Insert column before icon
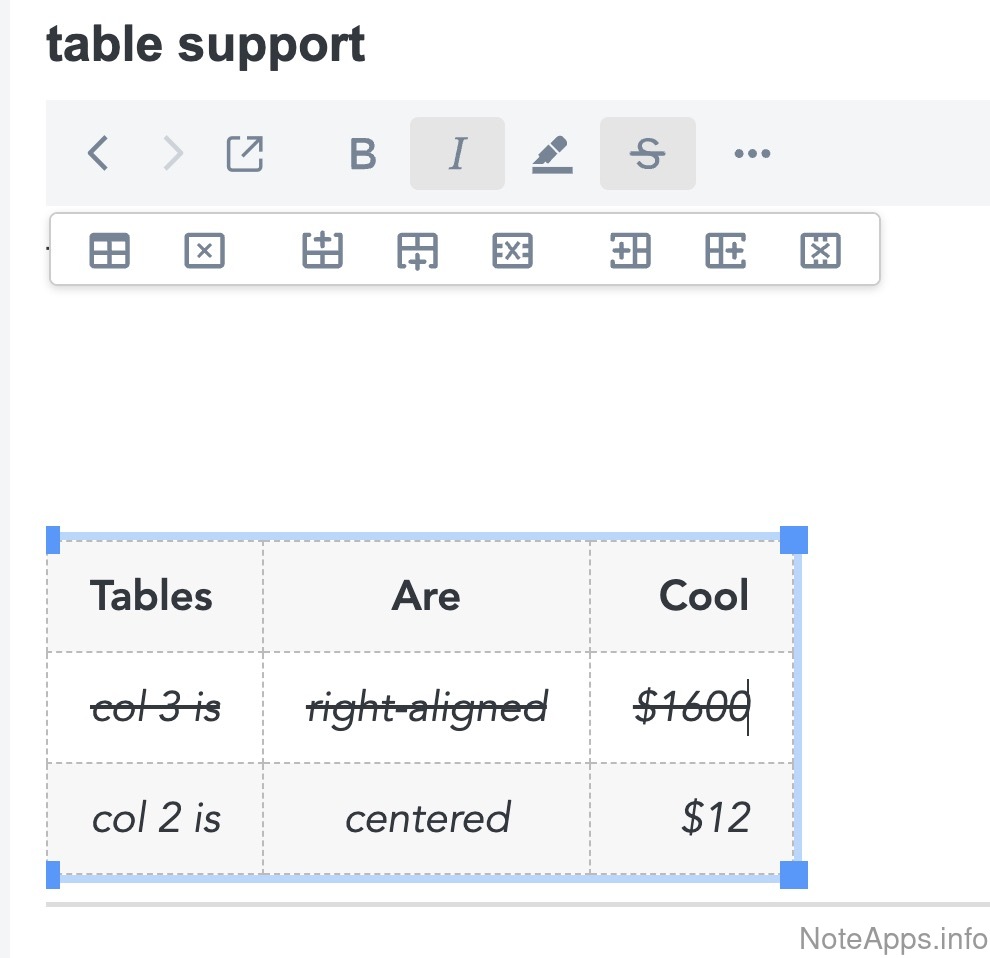990x958 pixels. pos(630,250)
